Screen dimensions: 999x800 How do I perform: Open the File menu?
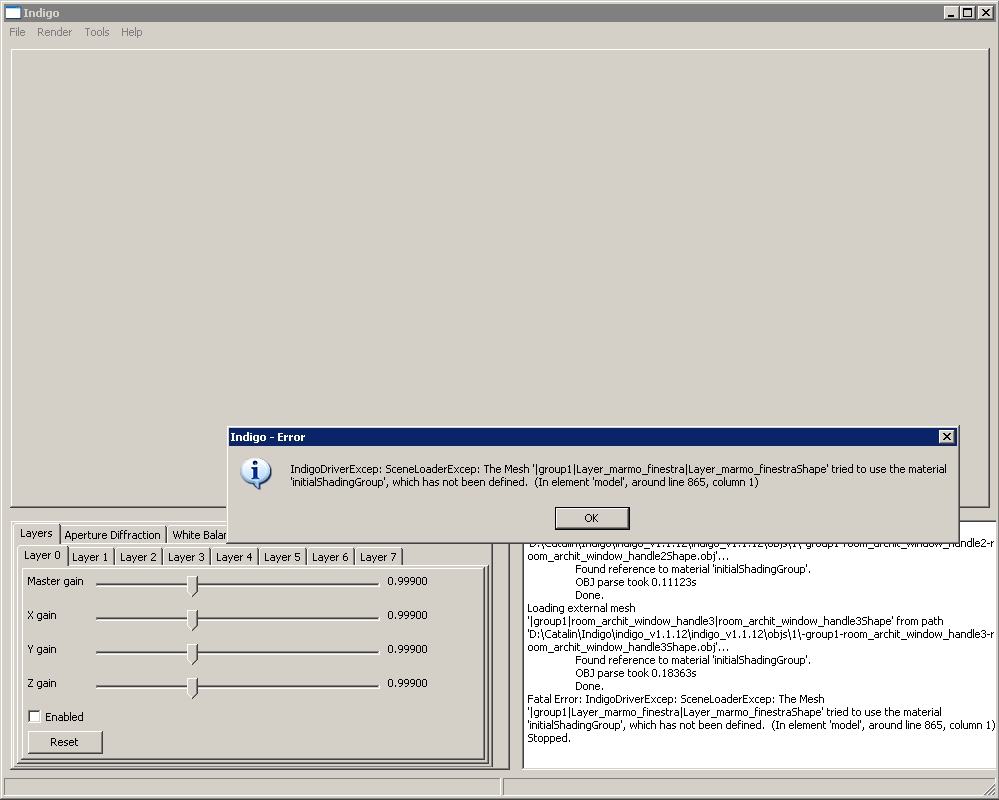pyautogui.click(x=17, y=32)
